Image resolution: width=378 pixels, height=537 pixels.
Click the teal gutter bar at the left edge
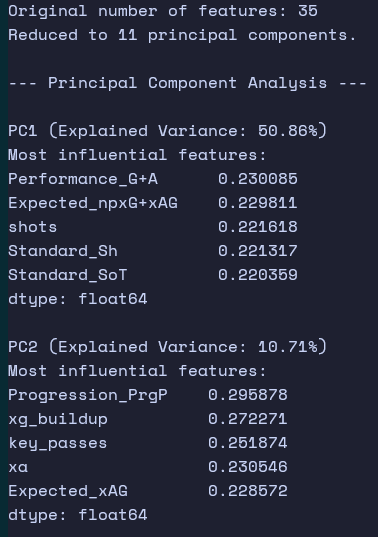pyautogui.click(x=4, y=268)
